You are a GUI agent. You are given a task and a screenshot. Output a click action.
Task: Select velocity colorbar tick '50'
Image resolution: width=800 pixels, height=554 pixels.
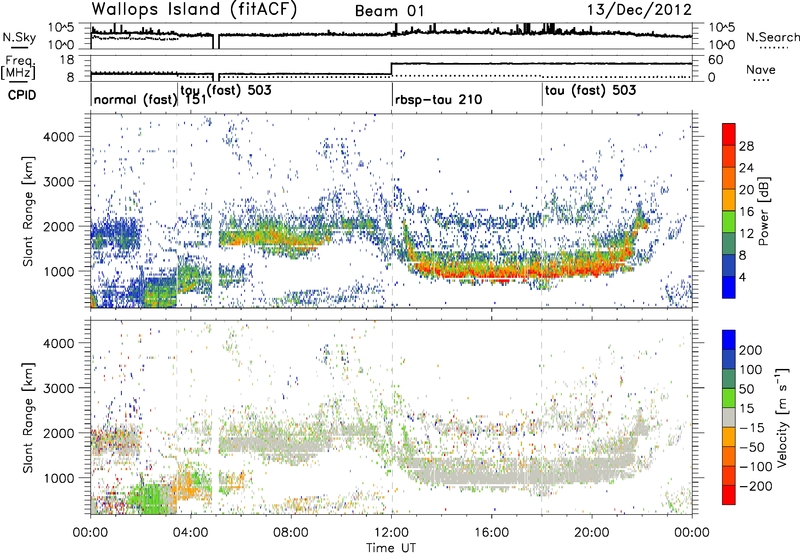point(746,389)
